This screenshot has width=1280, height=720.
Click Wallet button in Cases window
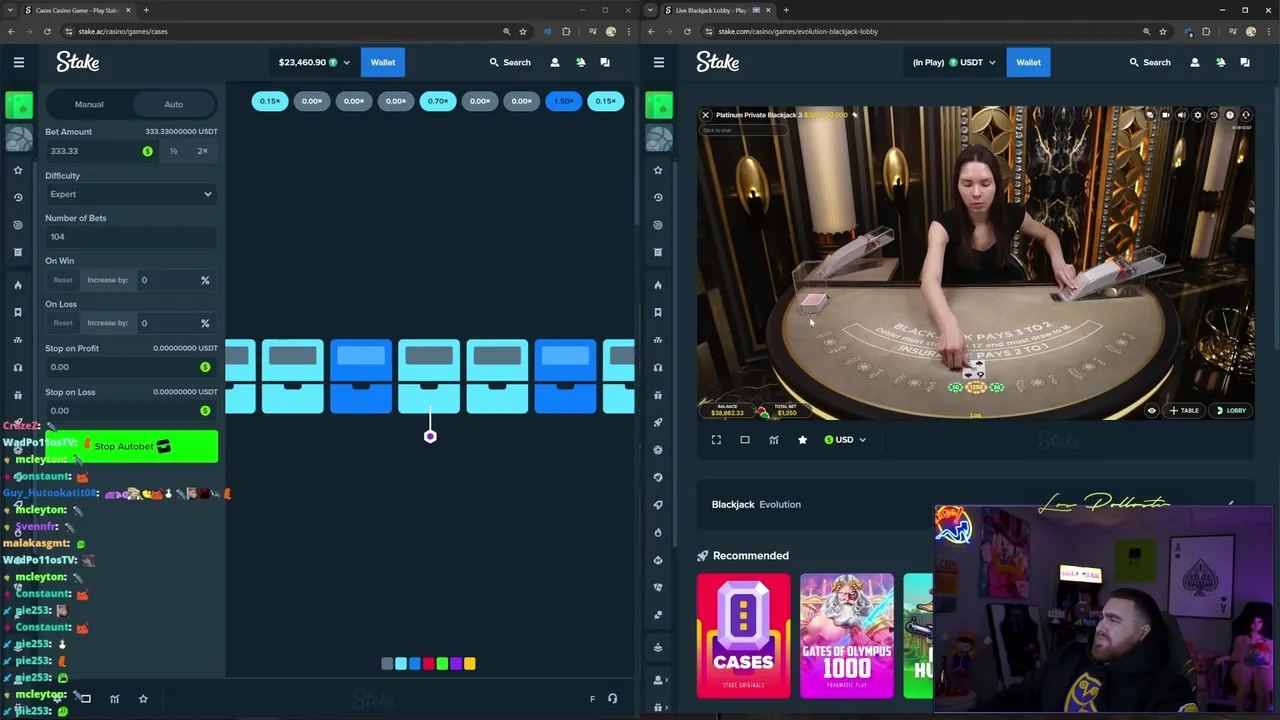coord(383,62)
